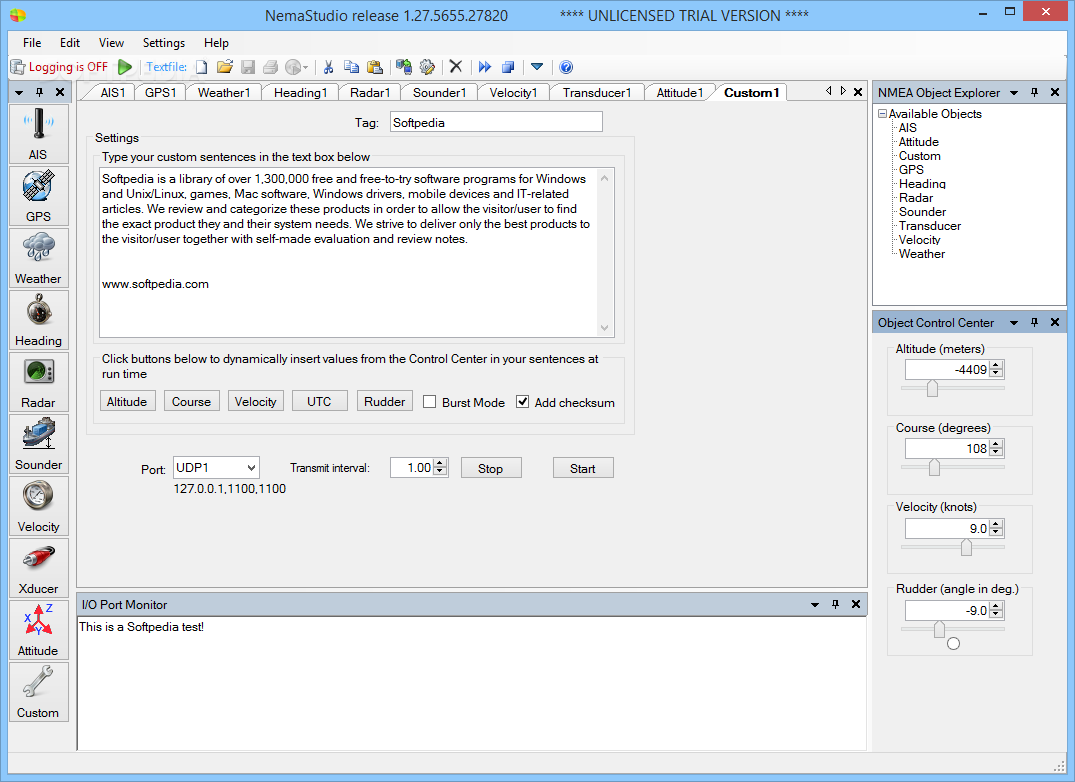Enable the Burst Mode checkbox

click(x=430, y=402)
